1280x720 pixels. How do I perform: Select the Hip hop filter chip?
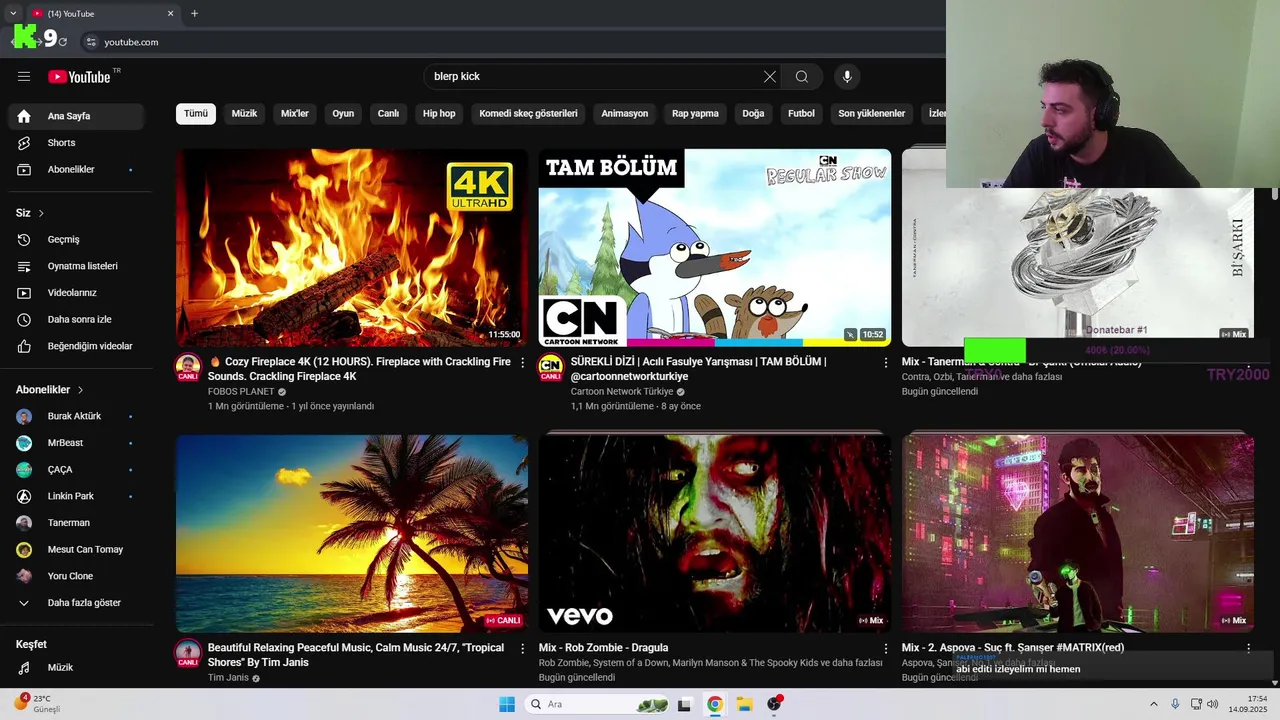tap(439, 114)
